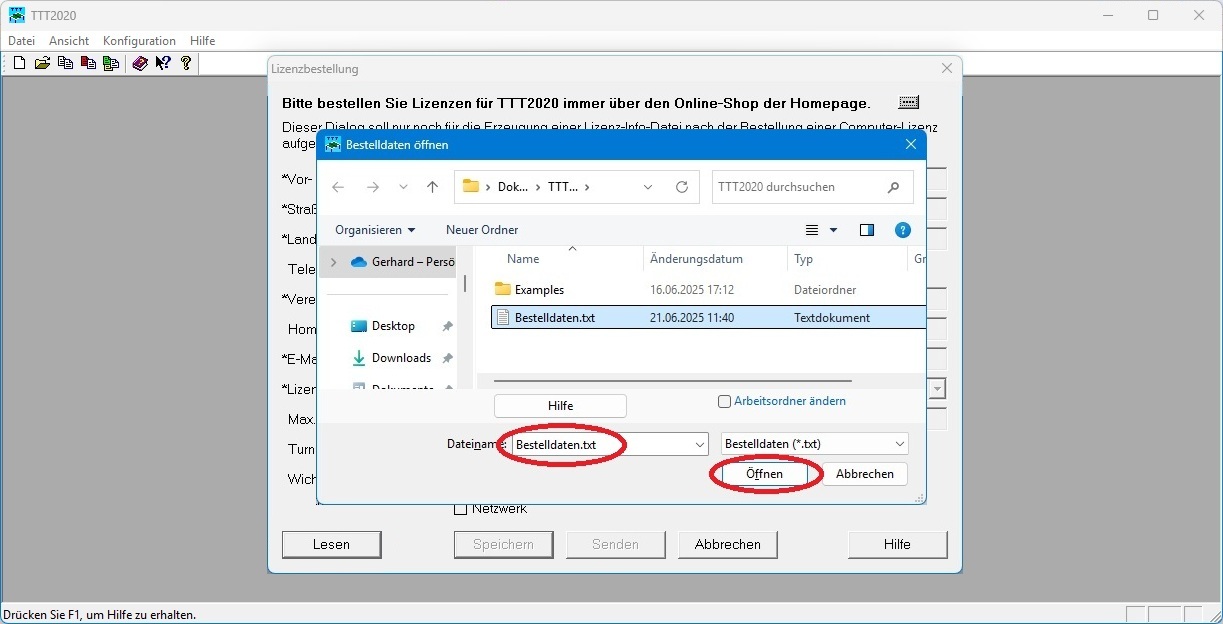Click the list view layout icon

click(812, 230)
